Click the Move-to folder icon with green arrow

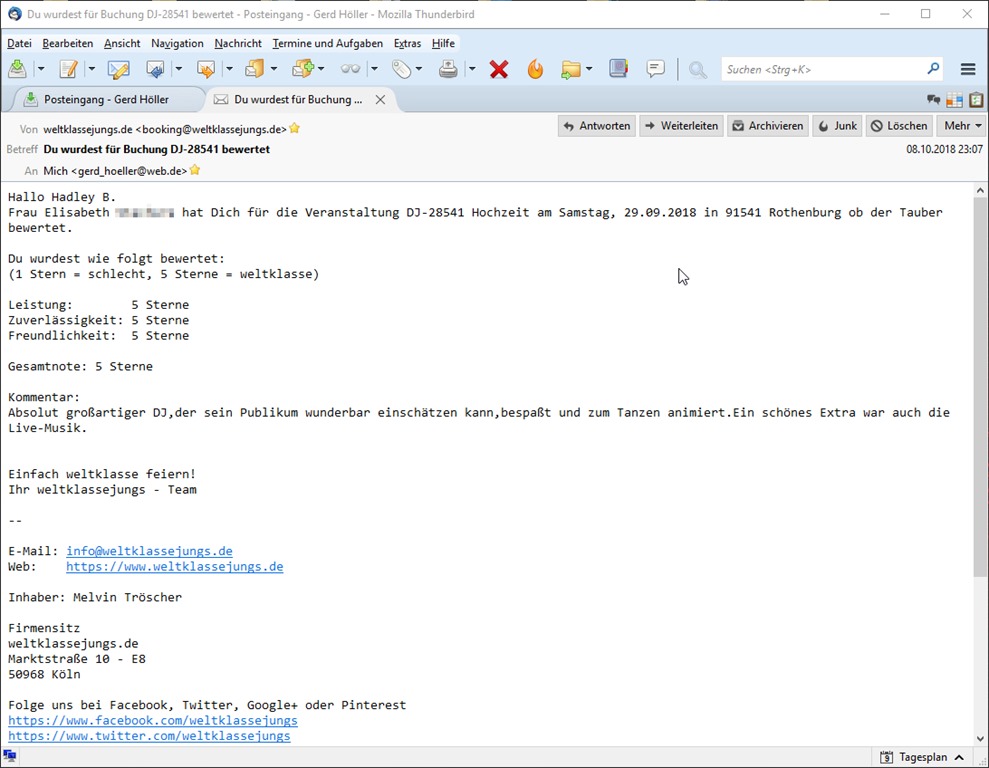[x=570, y=69]
